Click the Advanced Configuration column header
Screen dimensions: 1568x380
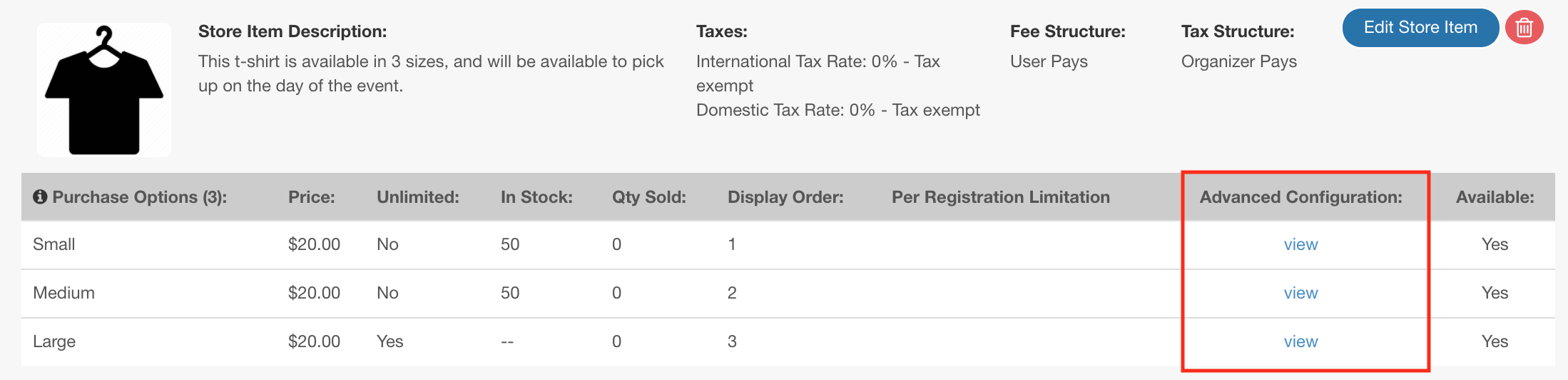[x=1300, y=197]
